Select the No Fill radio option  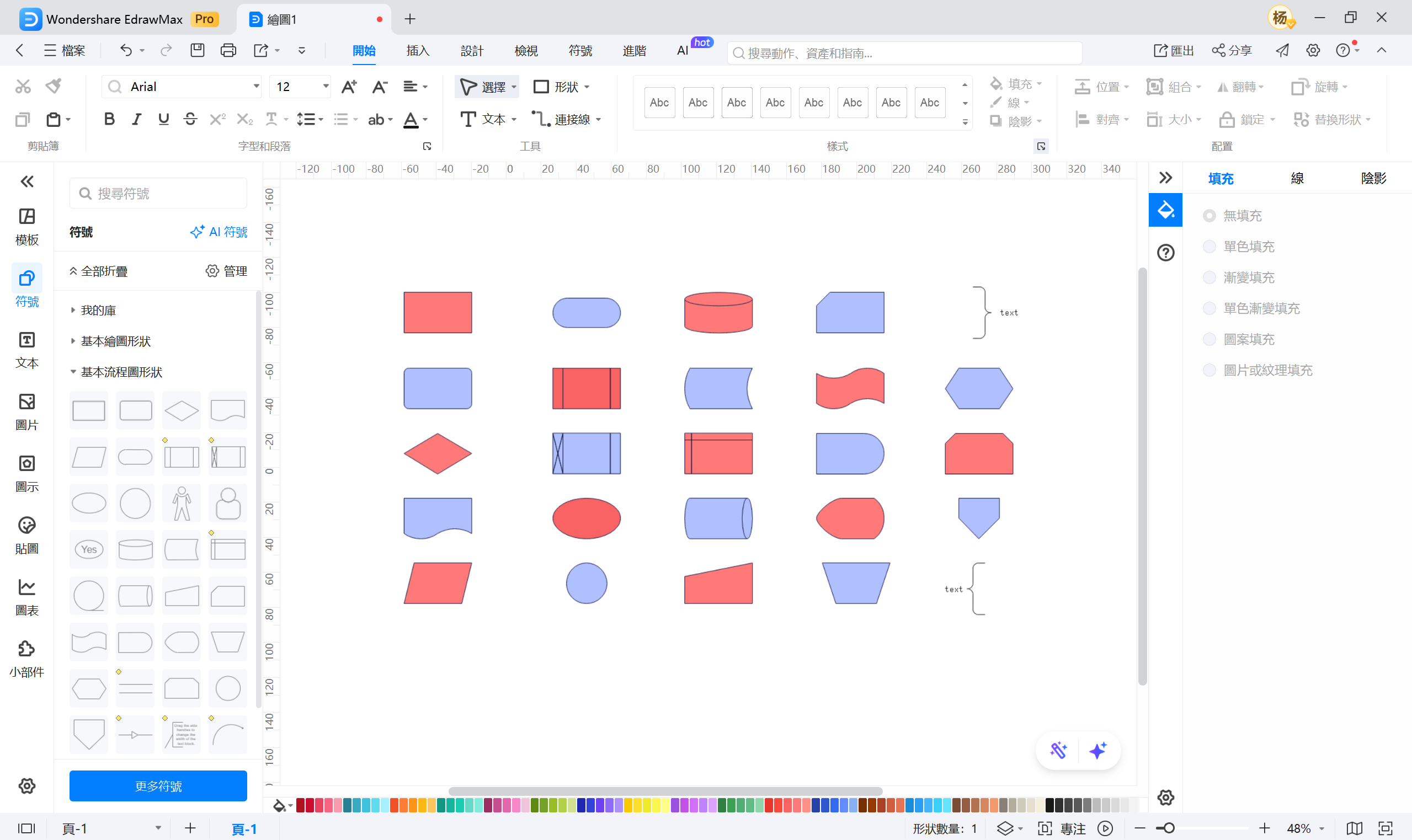tap(1209, 216)
